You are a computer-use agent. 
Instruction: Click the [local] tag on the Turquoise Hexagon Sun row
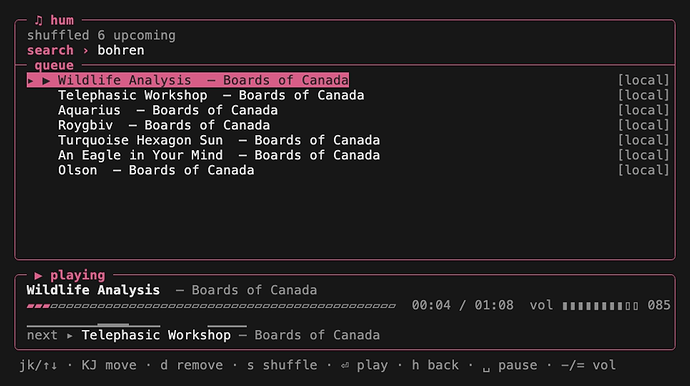point(643,140)
